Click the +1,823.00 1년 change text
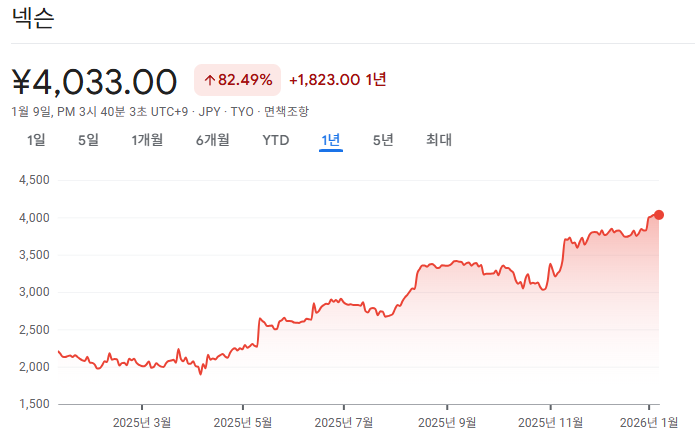Screen dimensions: 695x447 click(337, 80)
